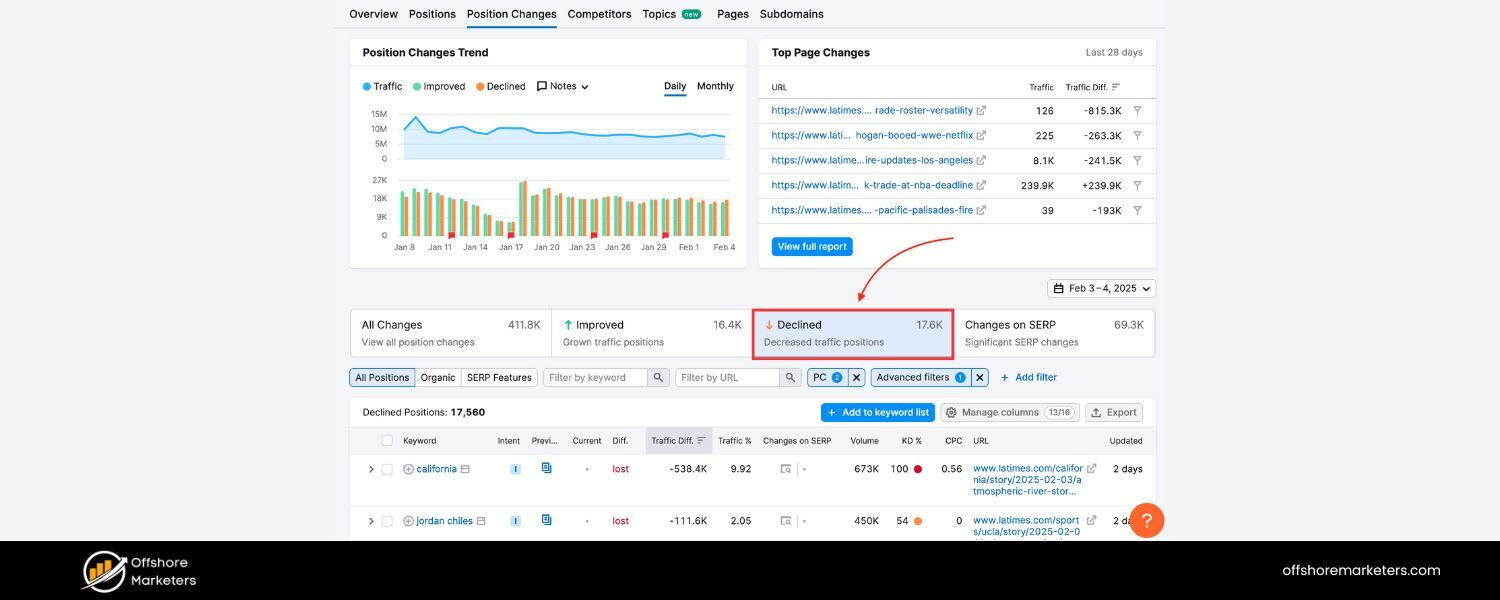Open the Notes dropdown in the chart legend
Image resolution: width=1500 pixels, height=600 pixels.
(x=564, y=86)
